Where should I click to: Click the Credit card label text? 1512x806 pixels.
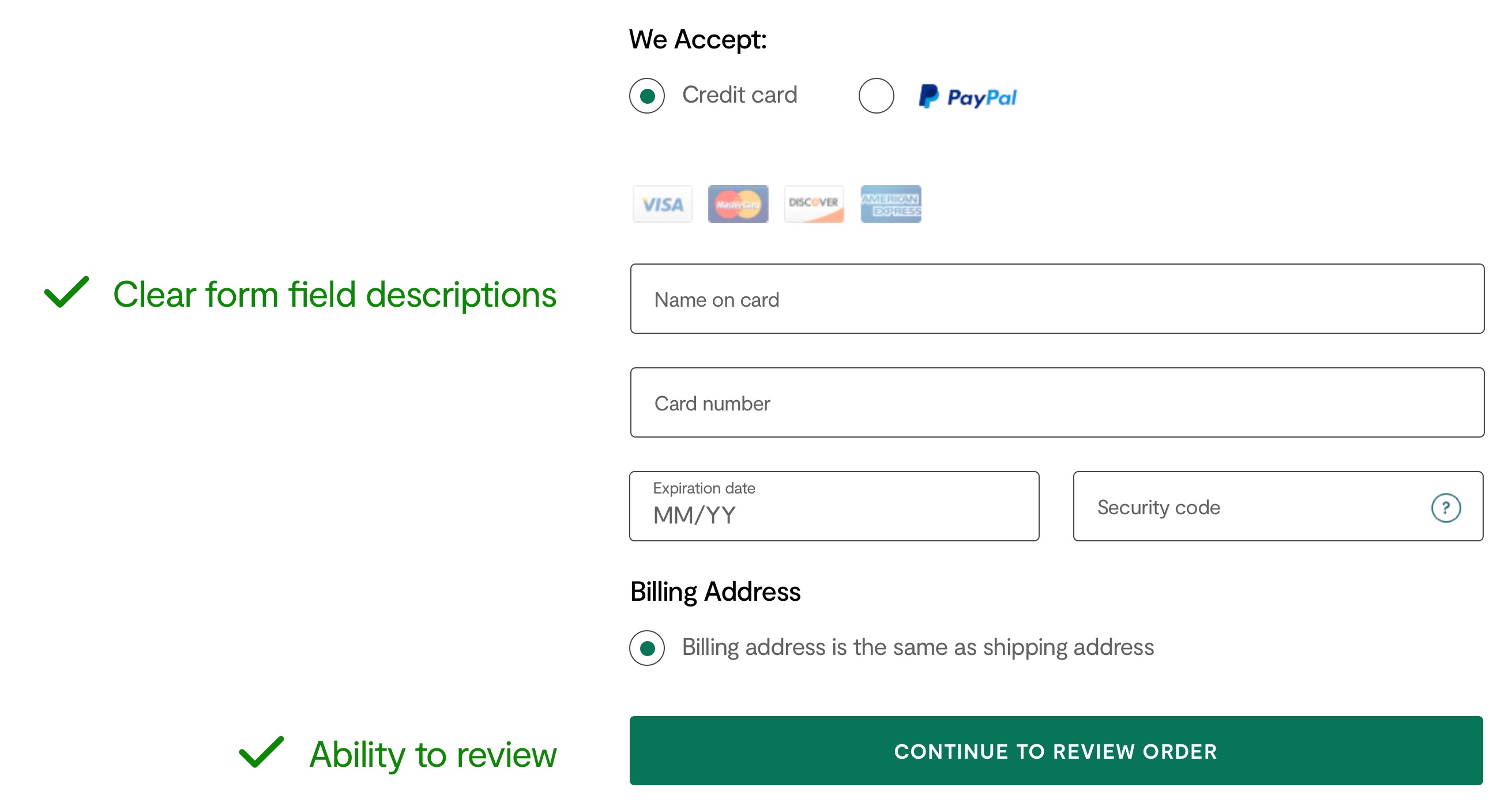tap(739, 95)
